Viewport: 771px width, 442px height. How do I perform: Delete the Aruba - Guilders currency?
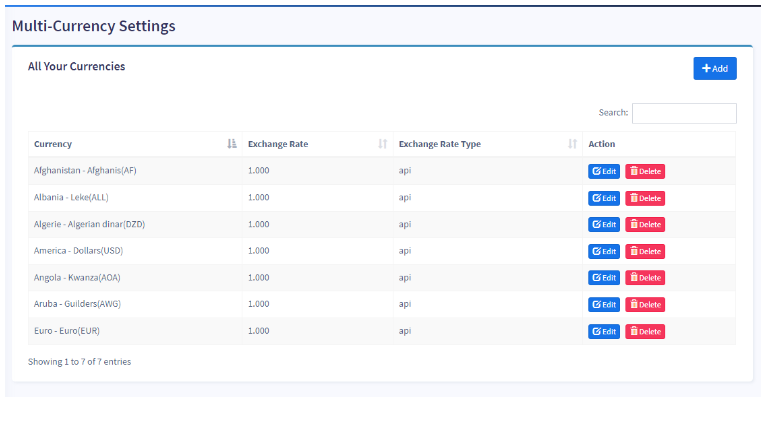click(645, 304)
